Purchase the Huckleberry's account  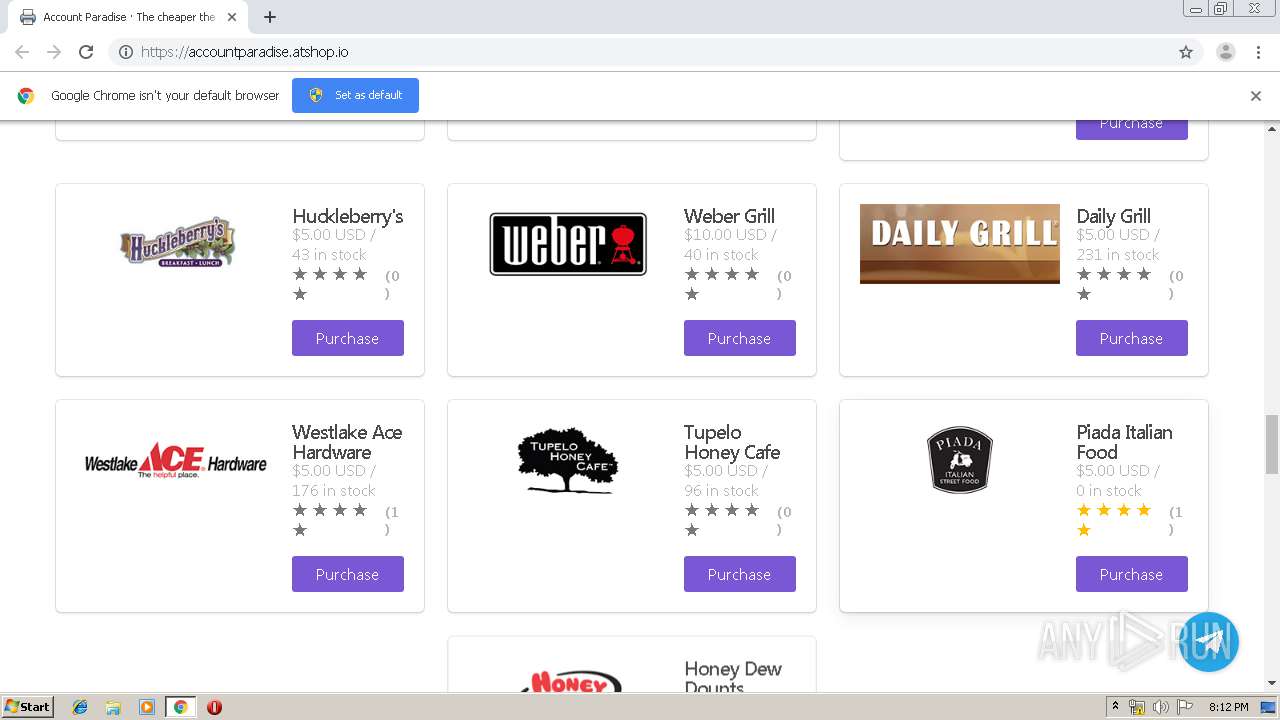coord(348,338)
